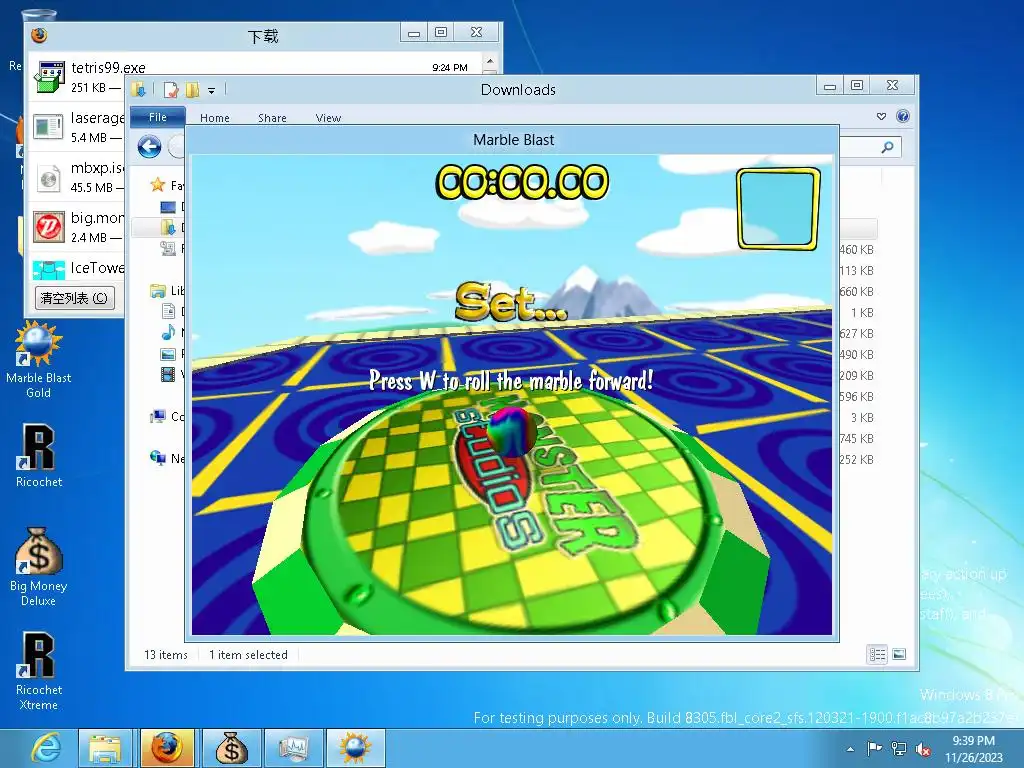Click big money entry in downloads list
The height and width of the screenshot is (768, 1024).
(x=78, y=227)
